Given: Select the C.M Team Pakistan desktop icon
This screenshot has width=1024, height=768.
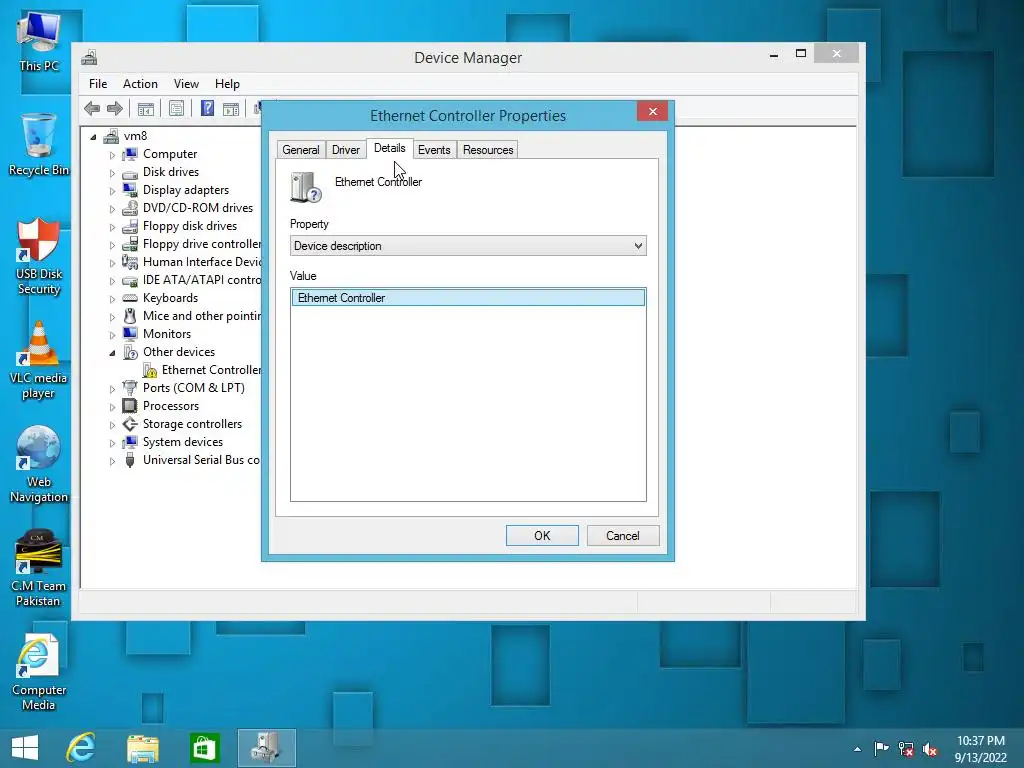Looking at the screenshot, I should (x=39, y=568).
